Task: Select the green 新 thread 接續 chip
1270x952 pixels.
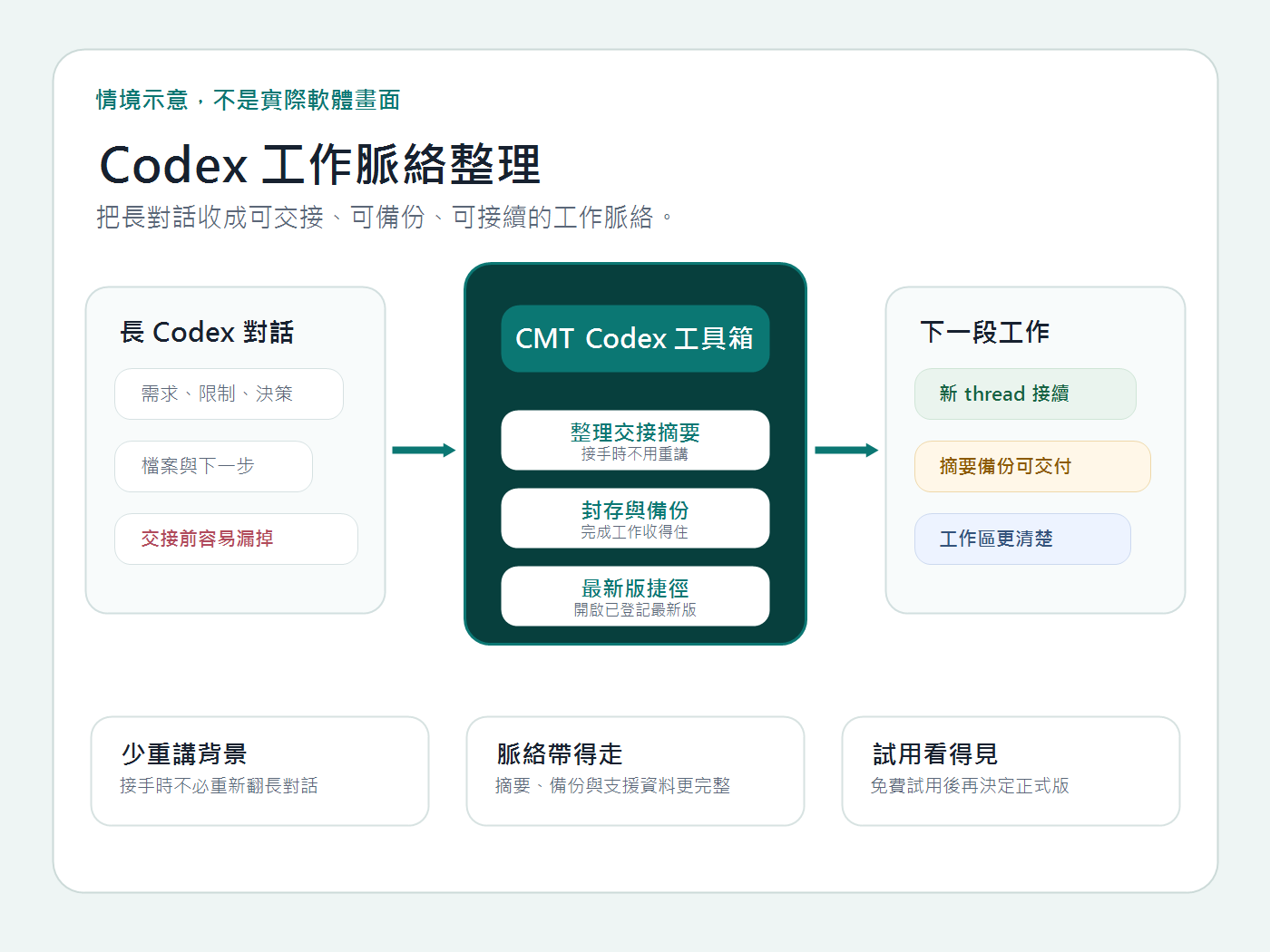Action: [1025, 393]
